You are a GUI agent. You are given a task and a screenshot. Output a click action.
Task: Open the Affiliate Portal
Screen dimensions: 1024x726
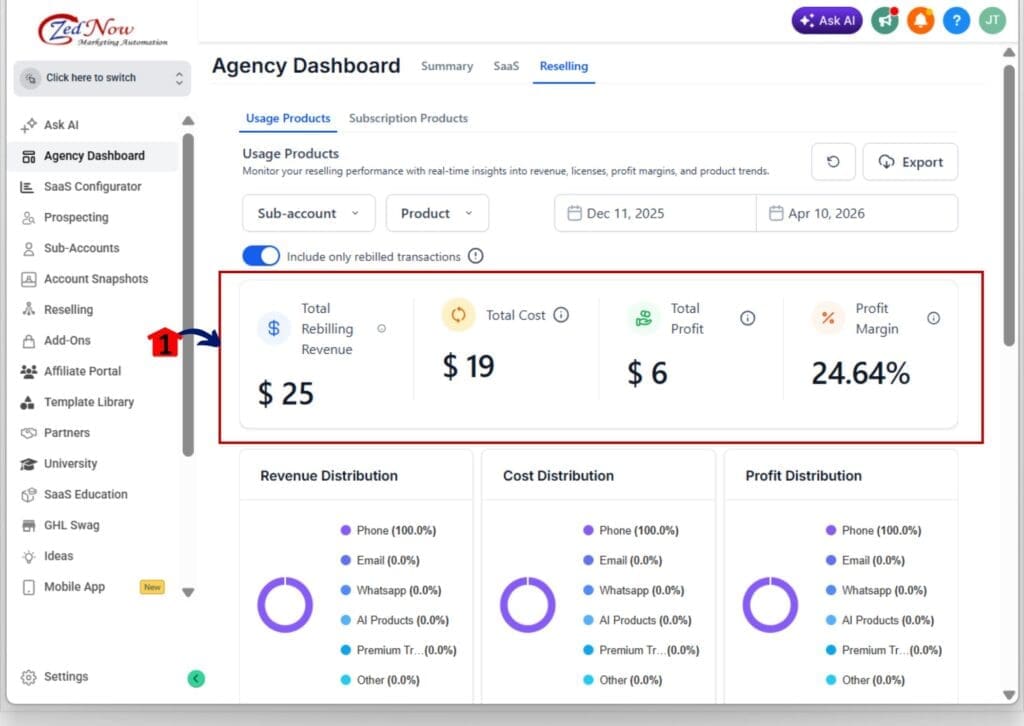88,371
